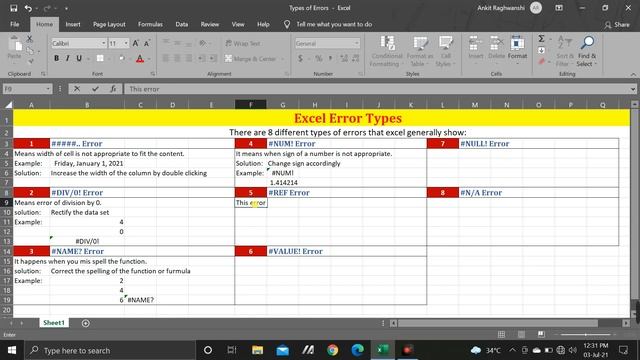
Task: Click in the formula bar text
Action: [377, 89]
